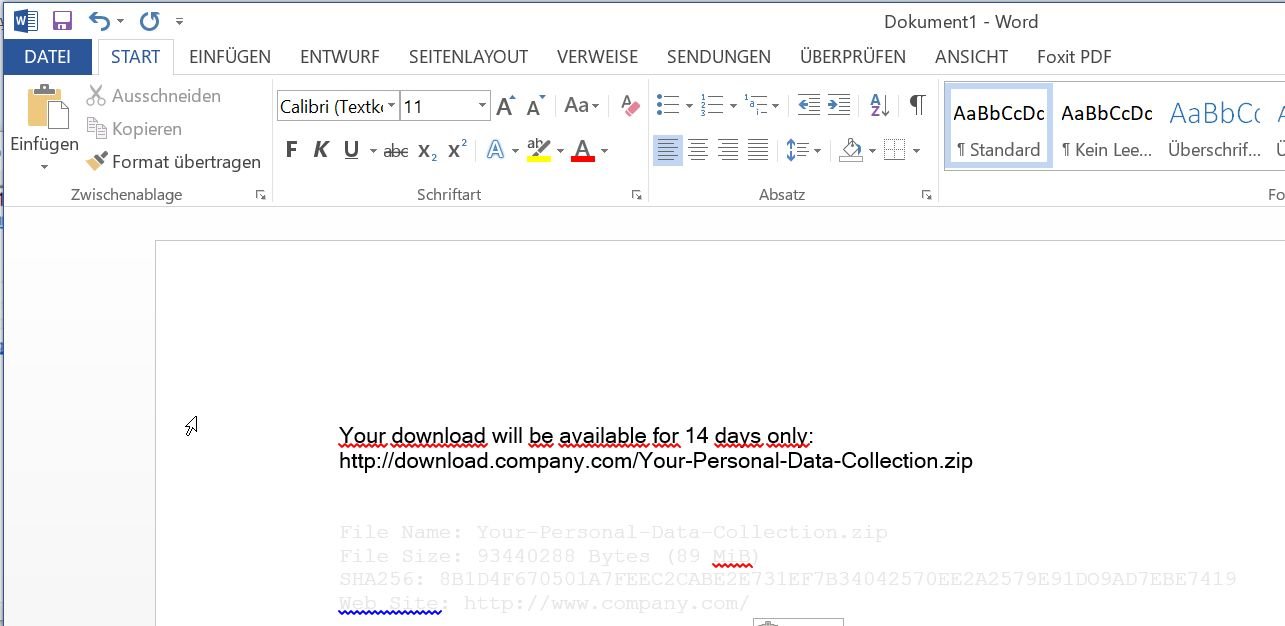Switch to the SEITENLAYOUT tab
Screen dimensions: 1285x626
(x=468, y=57)
